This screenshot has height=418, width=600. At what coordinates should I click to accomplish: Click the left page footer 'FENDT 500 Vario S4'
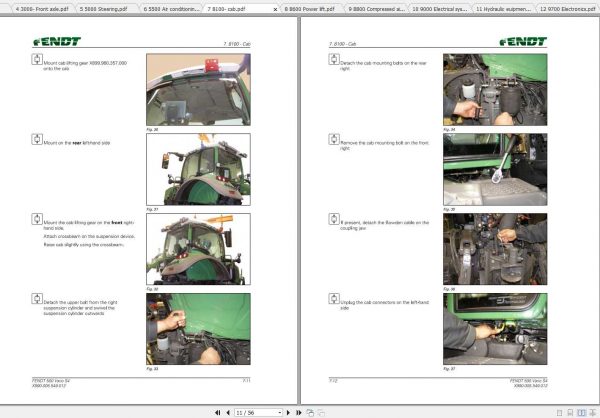click(x=51, y=380)
